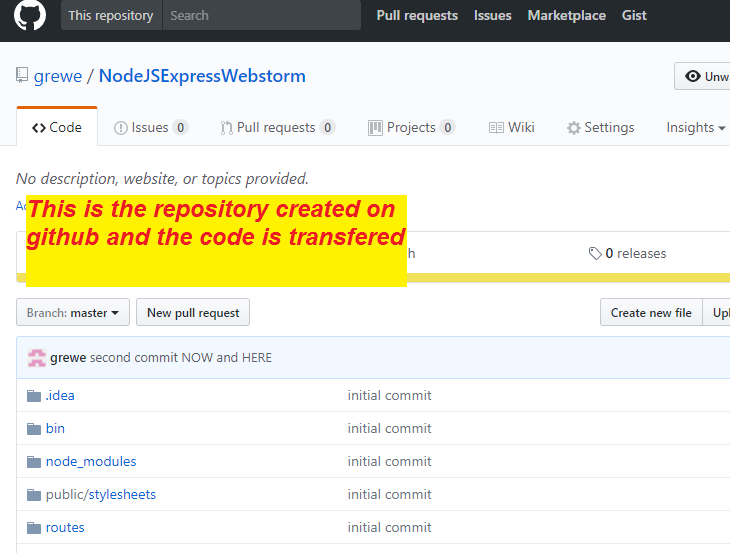Click the public/stylesheets folder icon

pos(34,494)
